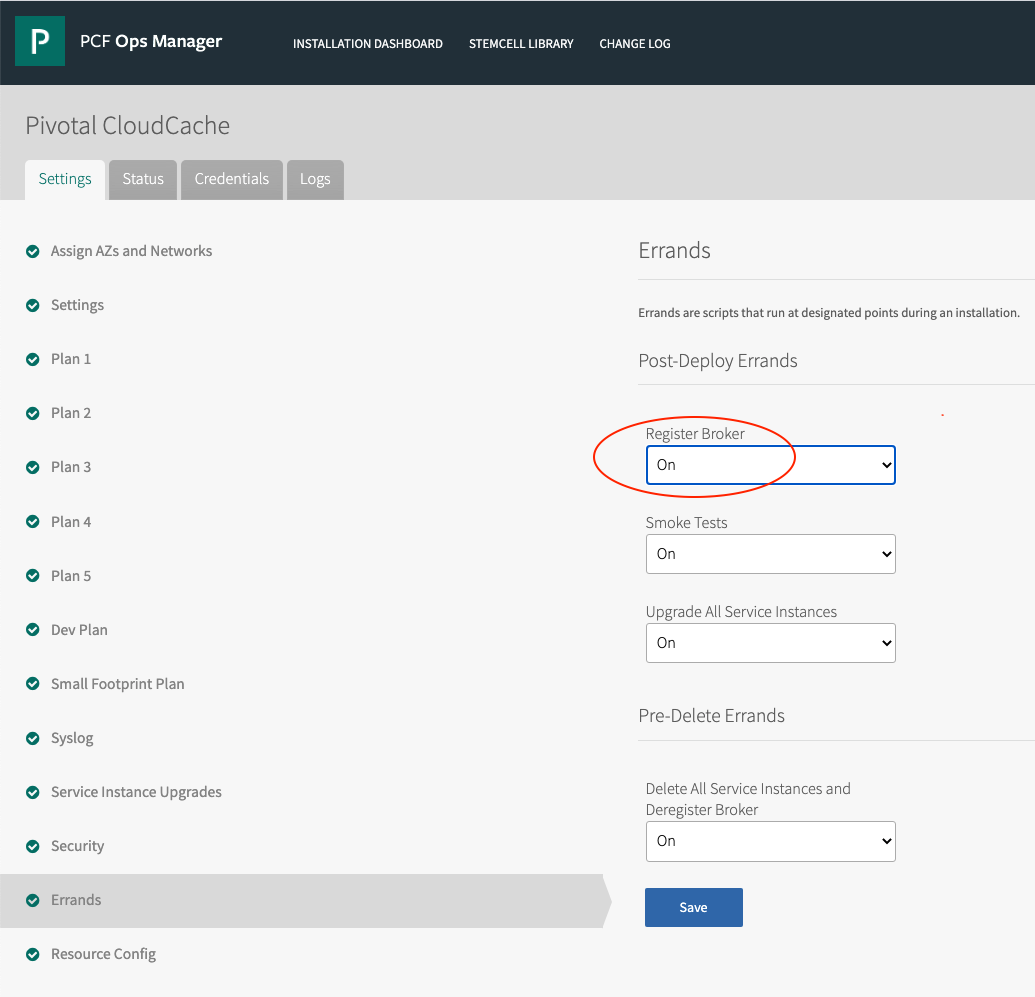The image size is (1035, 997).
Task: Click the checkmark beside Small Footprint Plan
Action: [x=33, y=684]
